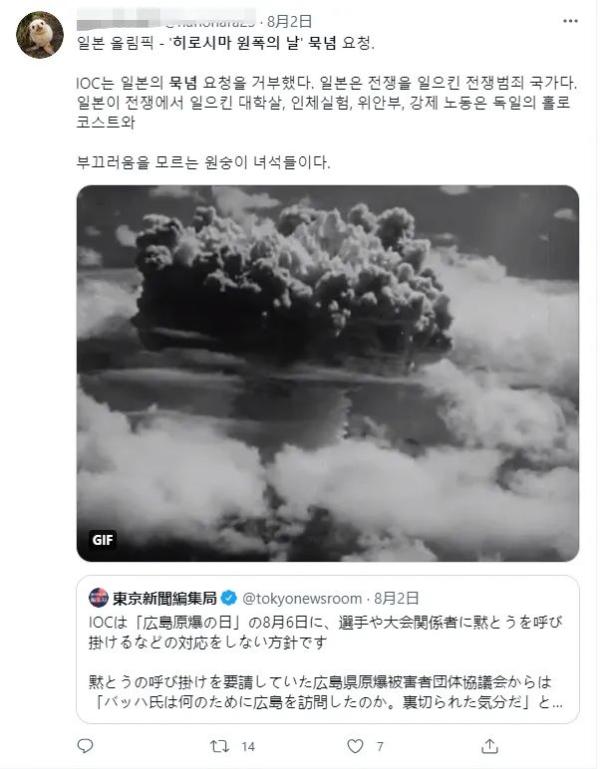600x769 pixels.
Task: Like the tweet with the heart icon
Action: pos(355,746)
